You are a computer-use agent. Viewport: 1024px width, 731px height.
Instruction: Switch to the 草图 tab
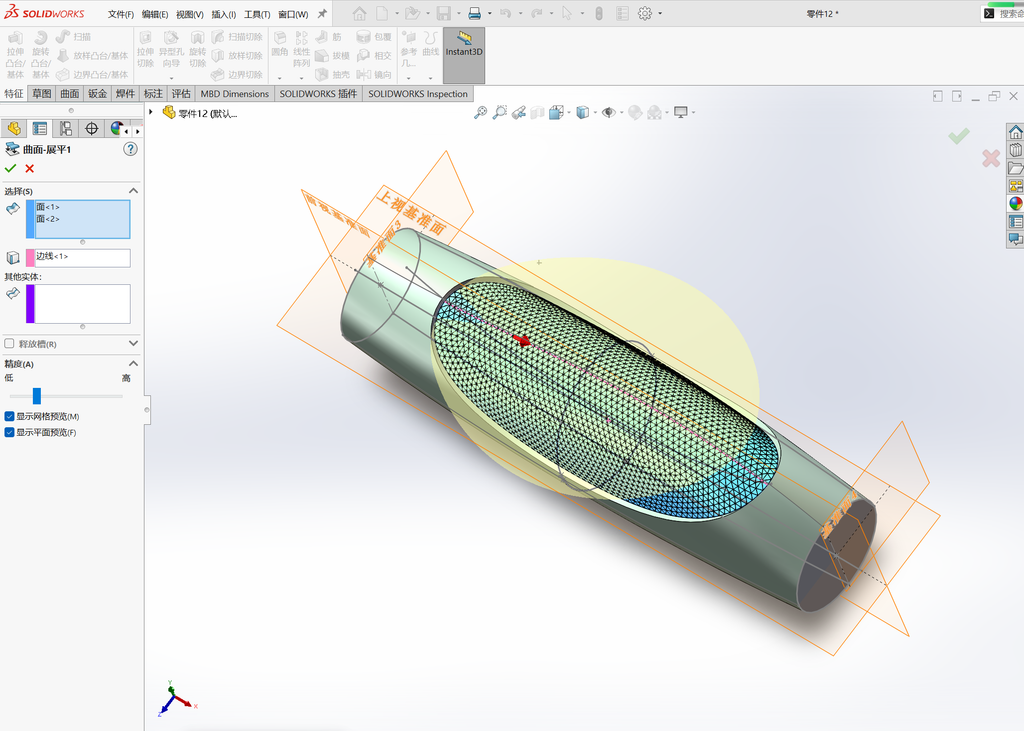click(x=42, y=93)
